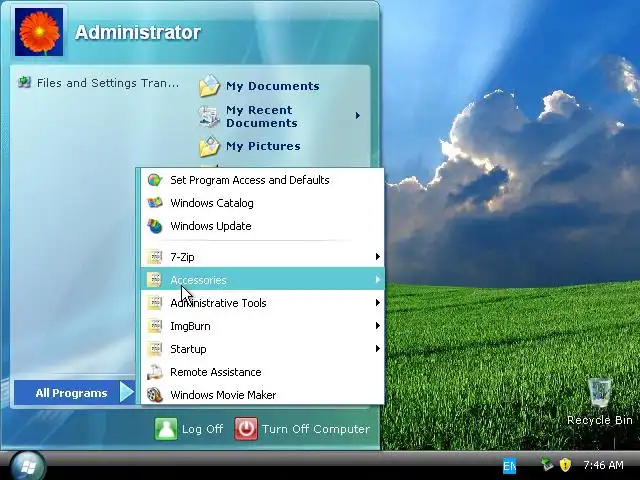Click the Administrator flower user picture
The image size is (640, 480).
(x=39, y=32)
